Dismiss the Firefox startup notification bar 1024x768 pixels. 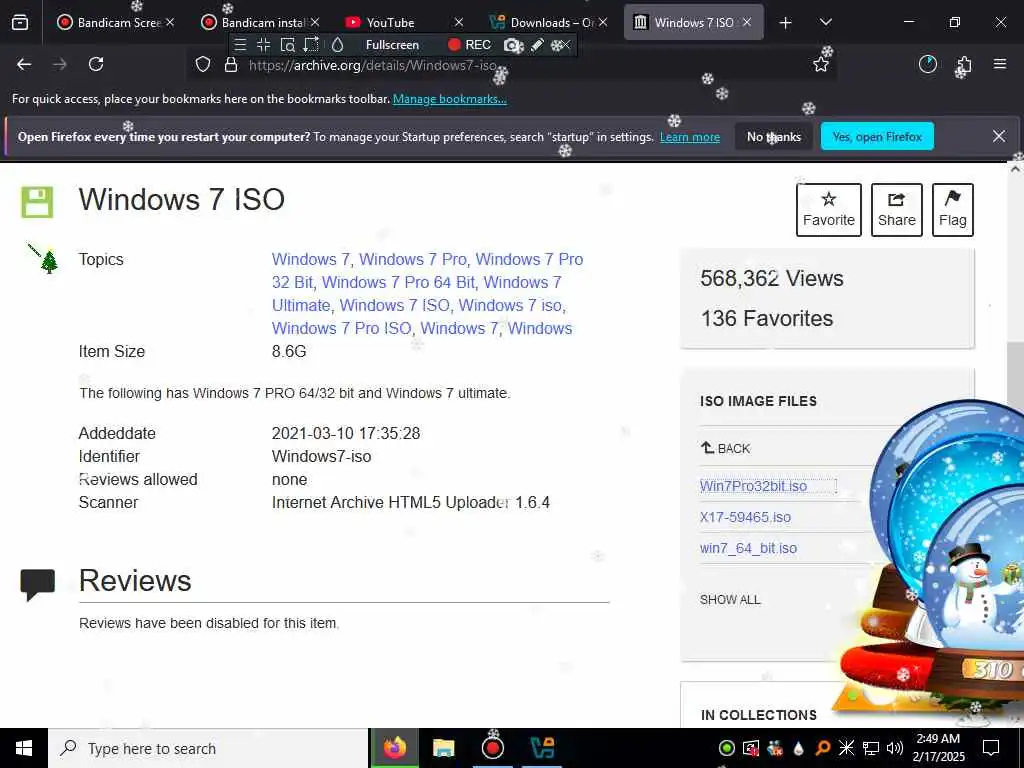[999, 136]
